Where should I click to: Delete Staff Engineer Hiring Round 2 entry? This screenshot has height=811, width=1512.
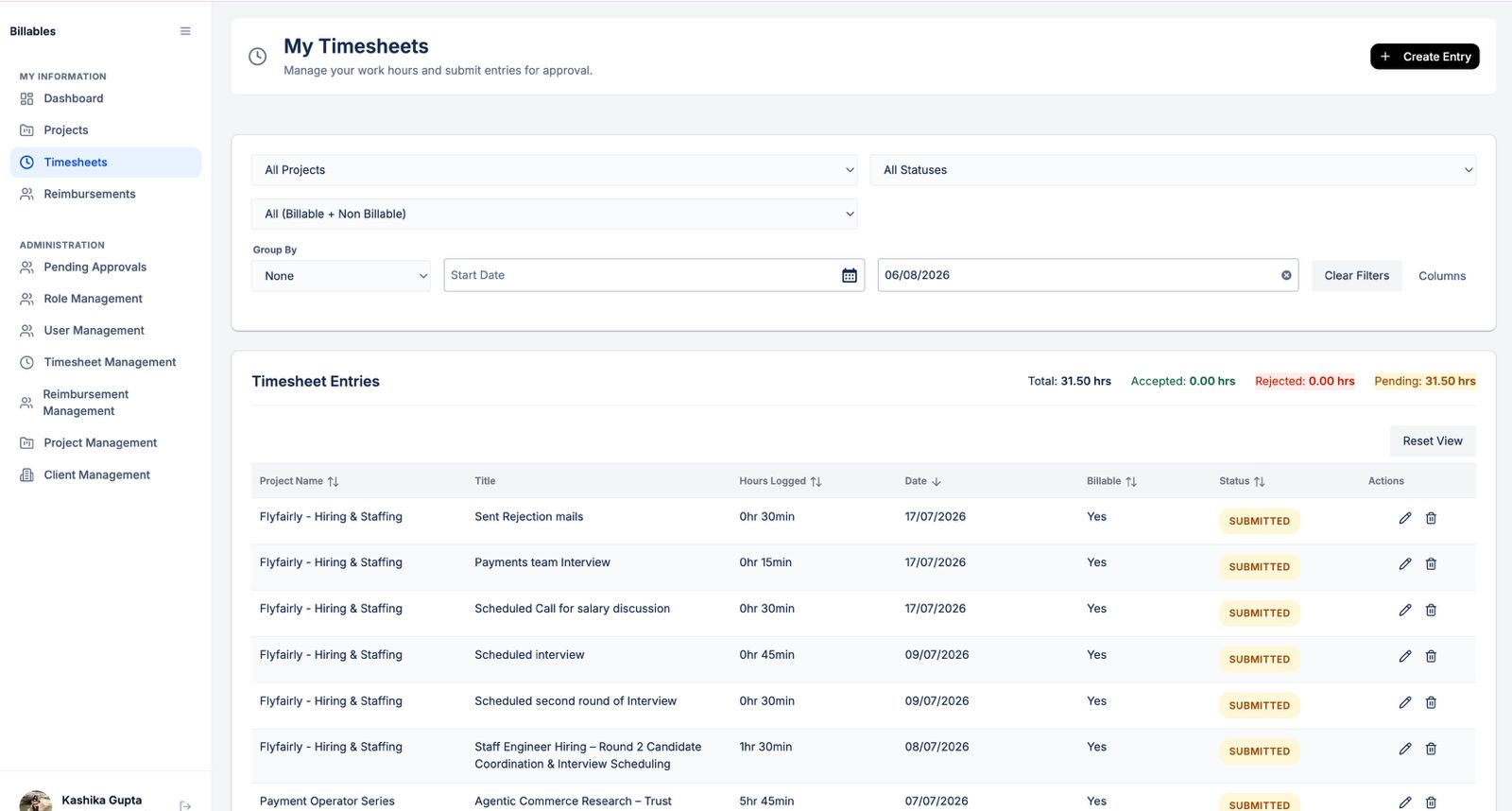(1431, 749)
